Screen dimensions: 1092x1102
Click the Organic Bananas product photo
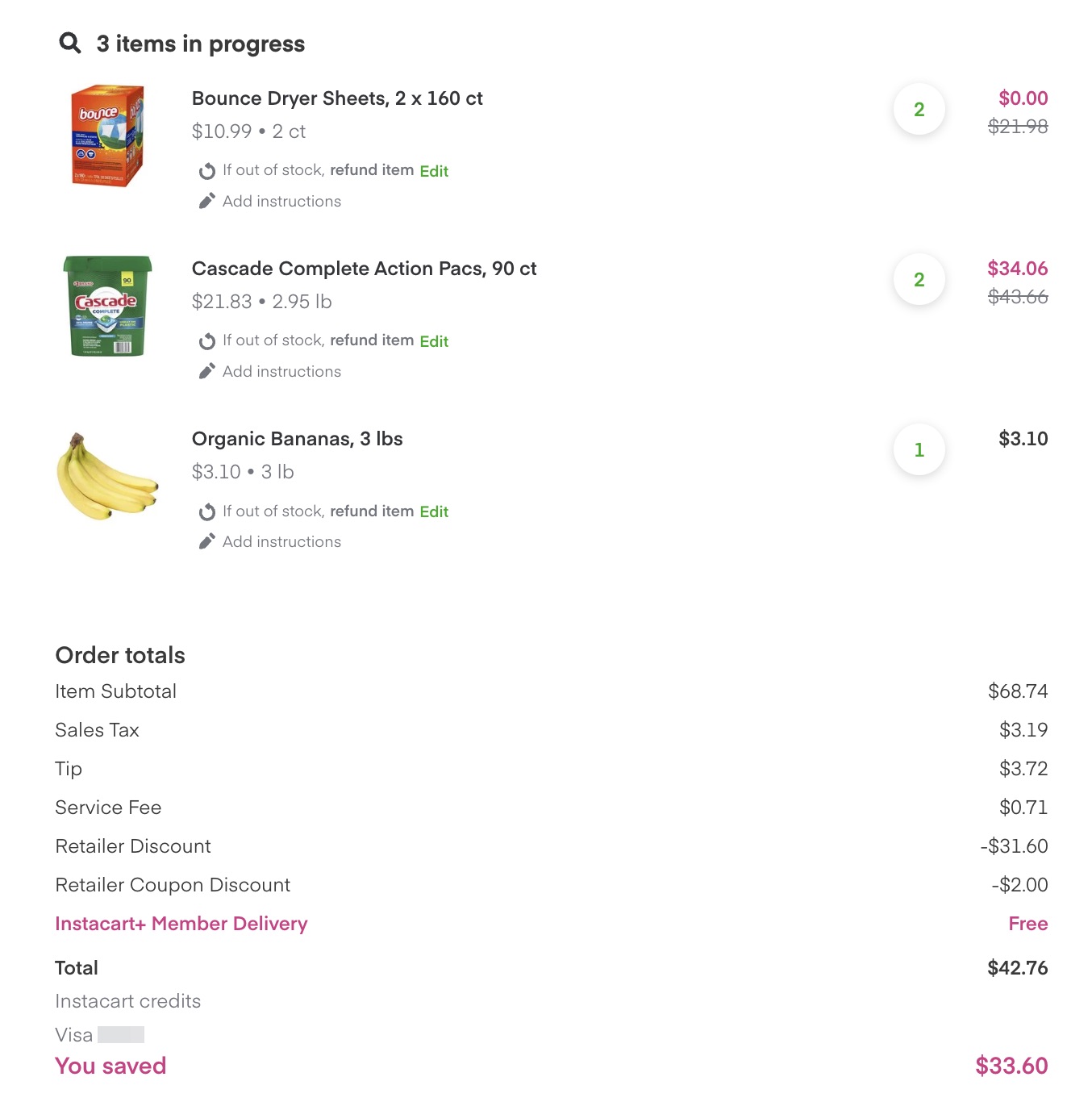click(107, 476)
